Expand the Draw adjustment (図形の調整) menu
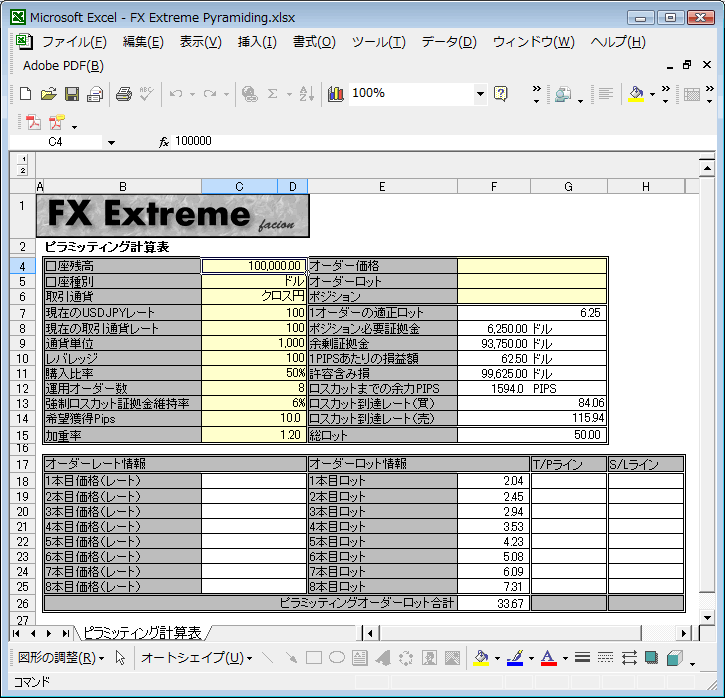 point(61,658)
